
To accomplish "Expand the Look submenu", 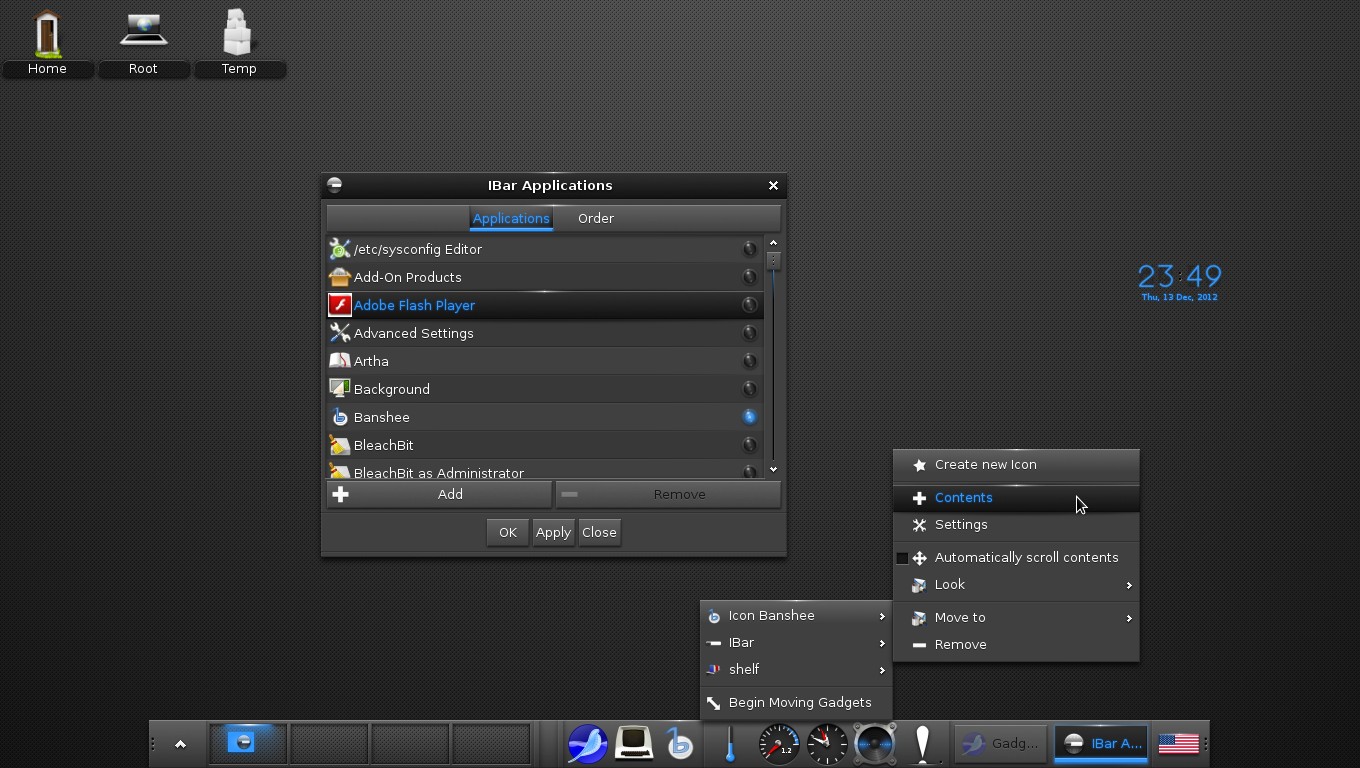I will [x=950, y=585].
